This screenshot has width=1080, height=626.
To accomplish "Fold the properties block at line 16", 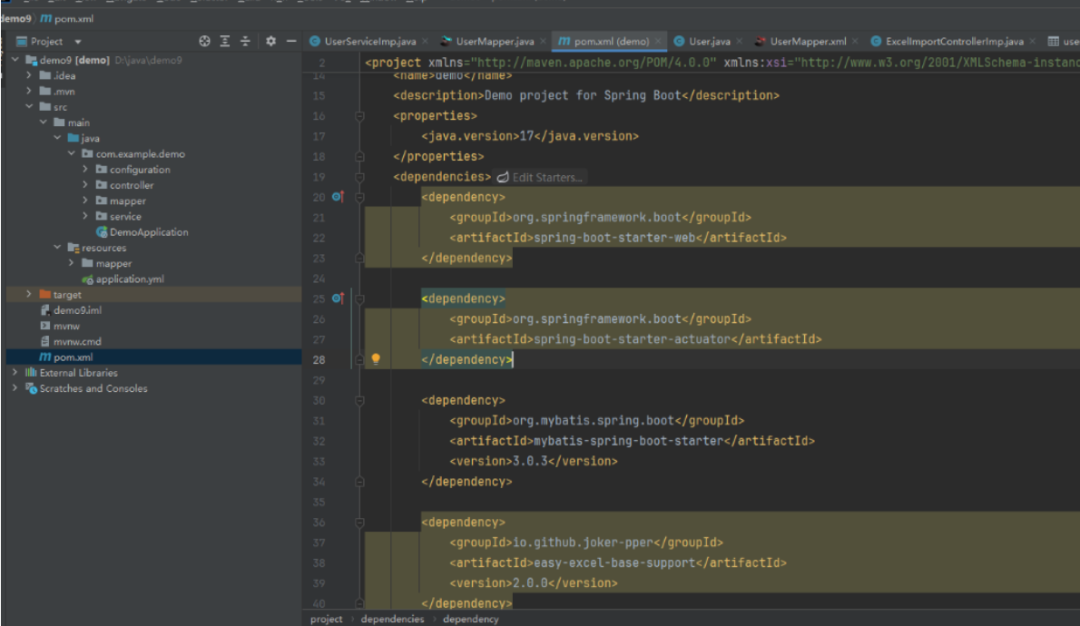I will click(360, 116).
